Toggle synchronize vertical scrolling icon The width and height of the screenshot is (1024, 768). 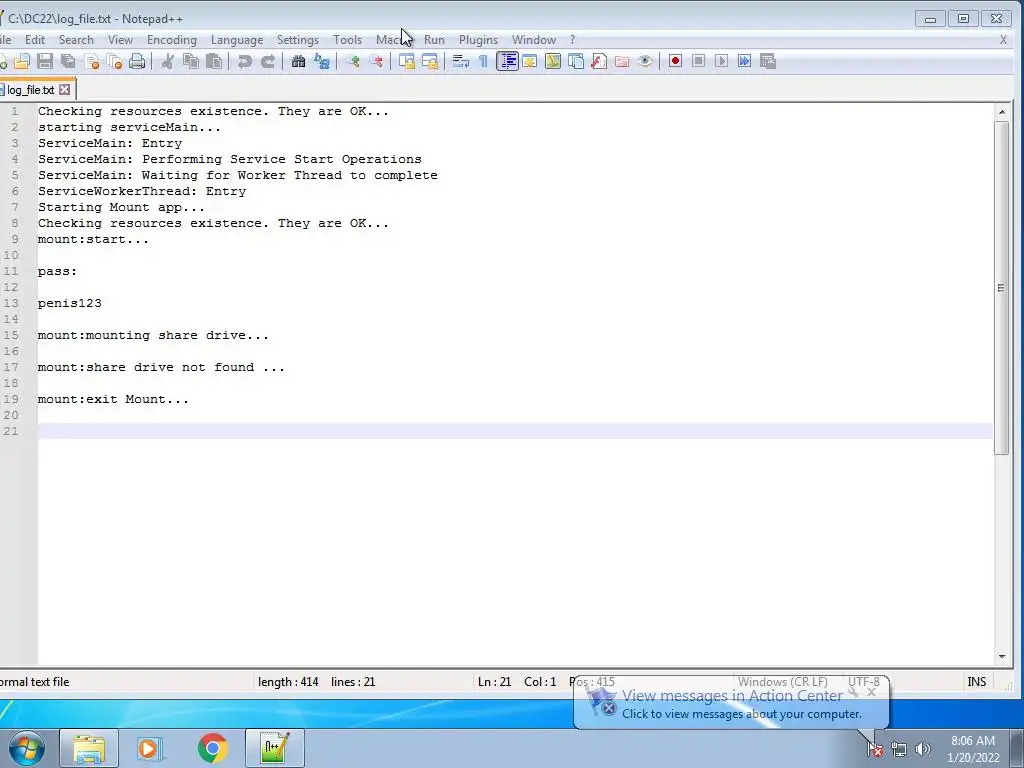point(407,61)
